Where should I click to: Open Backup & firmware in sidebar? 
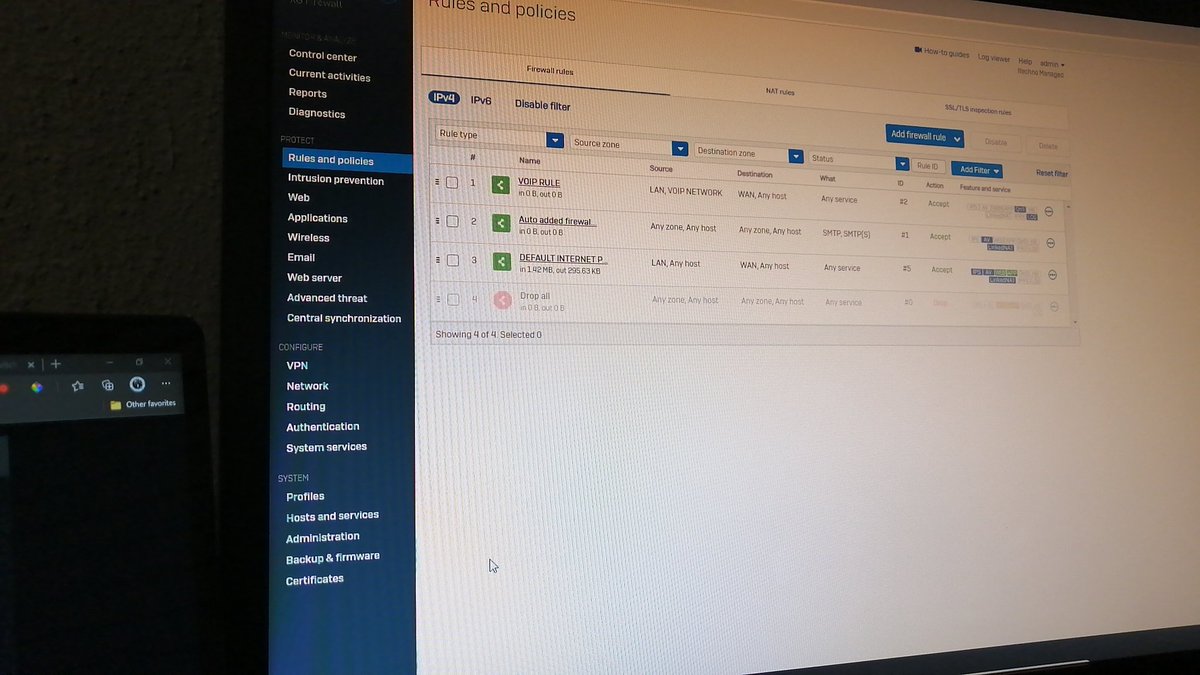333,558
